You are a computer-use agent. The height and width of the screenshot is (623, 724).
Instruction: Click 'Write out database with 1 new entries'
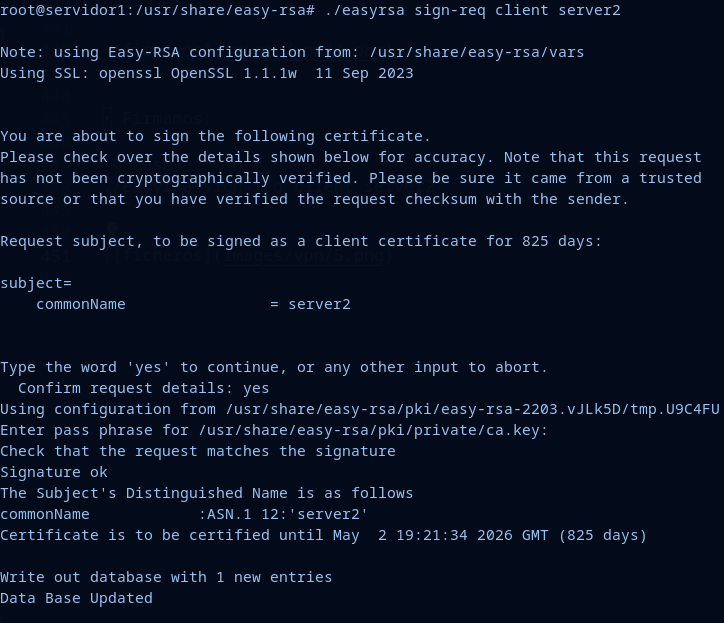pos(166,577)
